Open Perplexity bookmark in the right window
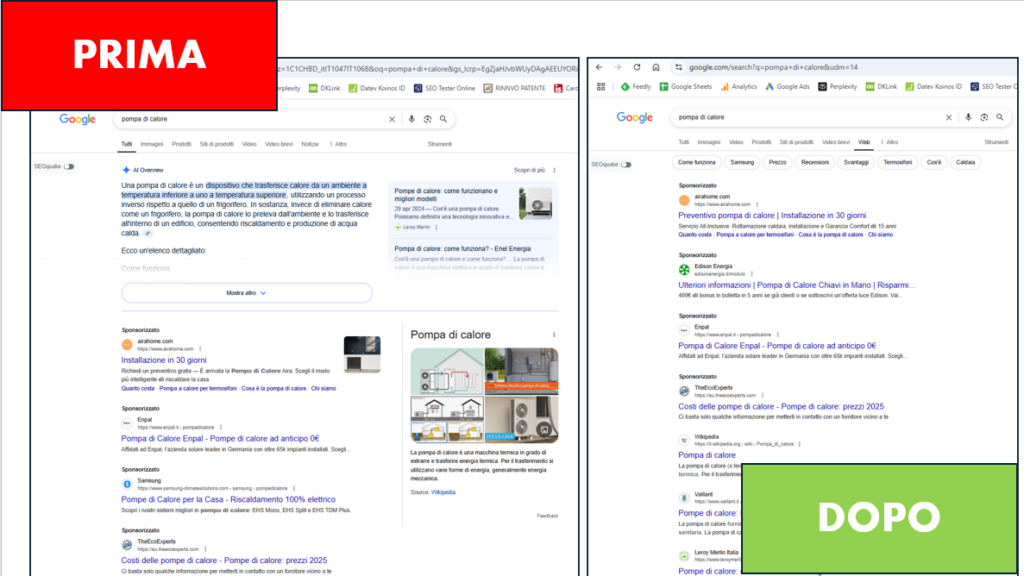The height and width of the screenshot is (576, 1024). click(838, 86)
